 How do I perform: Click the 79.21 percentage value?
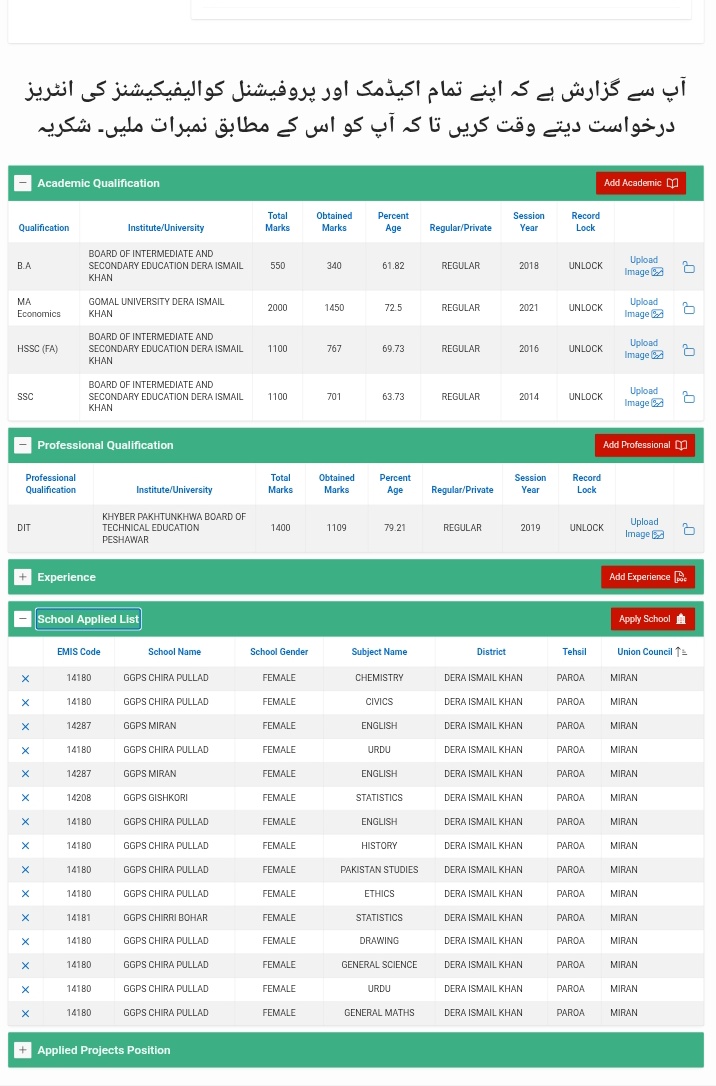[x=395, y=528]
